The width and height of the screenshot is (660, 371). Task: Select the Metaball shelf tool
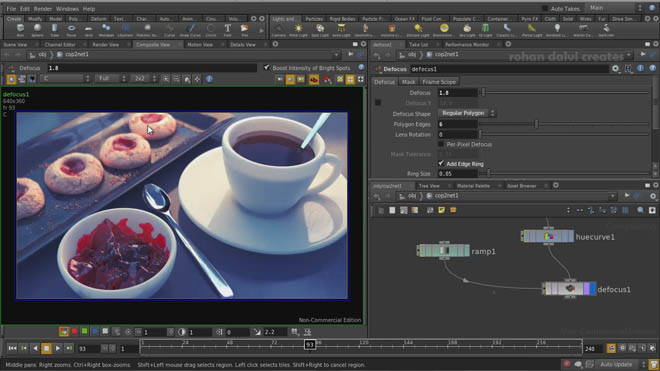[106, 30]
